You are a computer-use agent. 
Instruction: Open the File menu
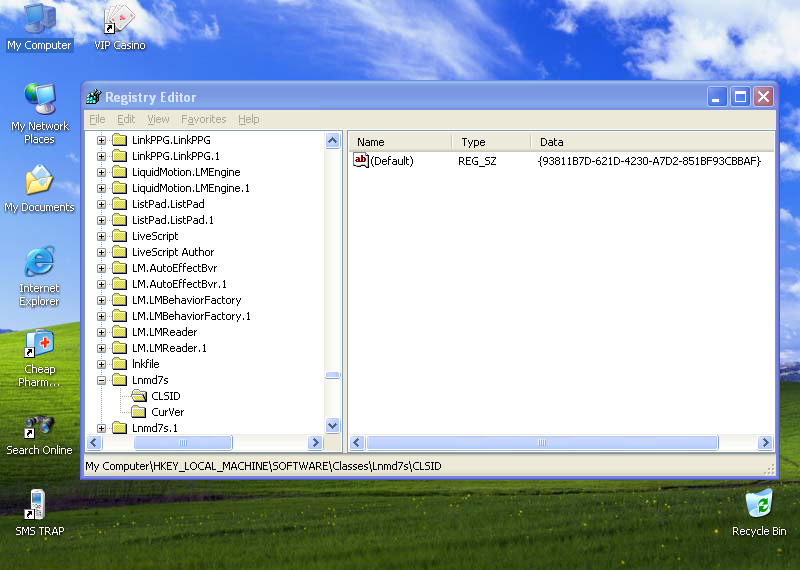click(x=97, y=119)
